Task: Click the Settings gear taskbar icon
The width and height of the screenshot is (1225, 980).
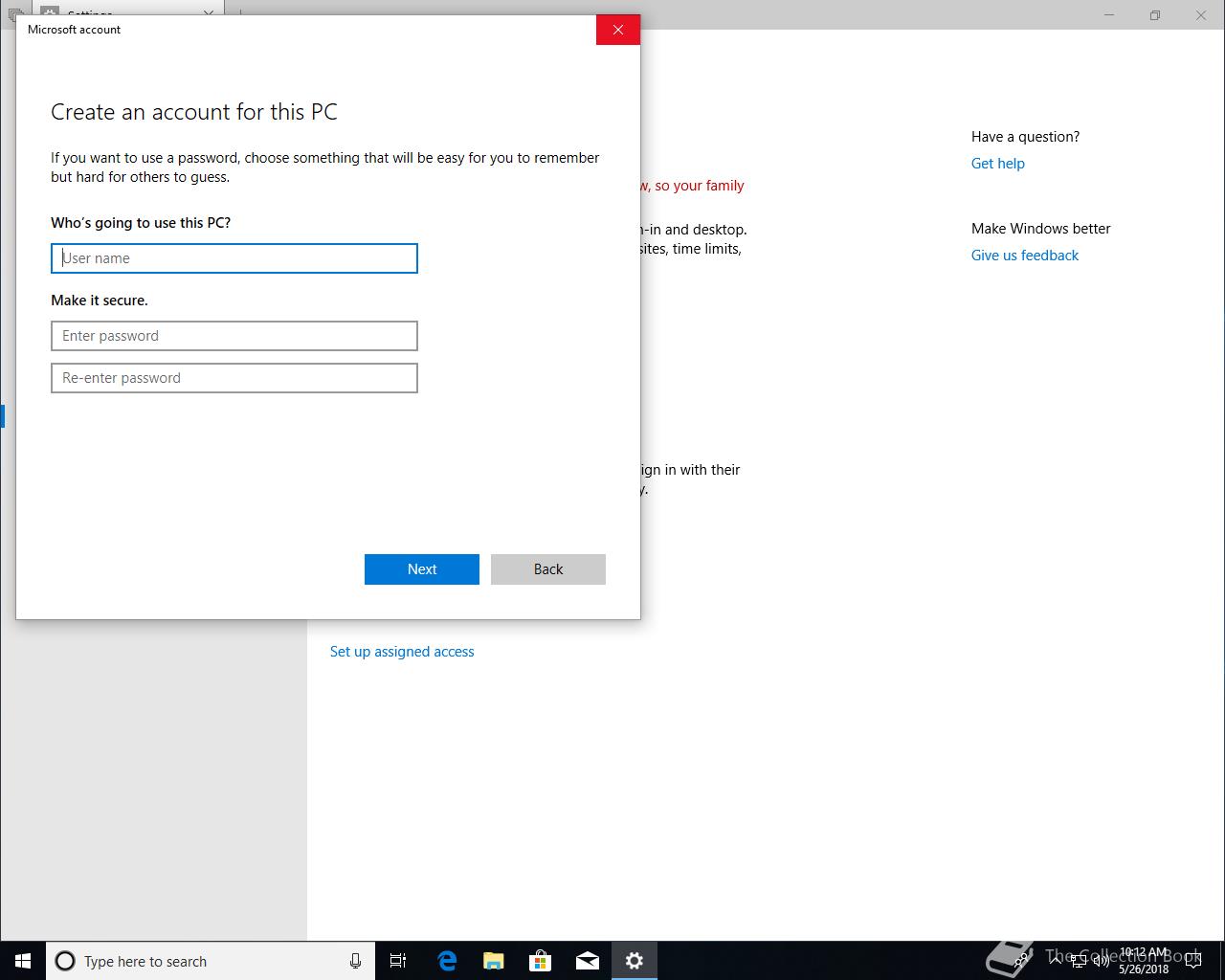Action: (635, 961)
